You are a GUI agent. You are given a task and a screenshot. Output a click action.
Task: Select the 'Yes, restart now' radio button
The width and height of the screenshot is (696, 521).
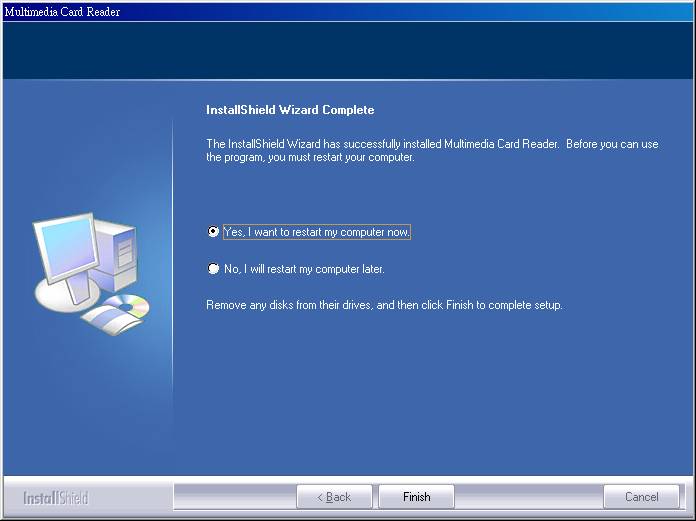tap(213, 231)
